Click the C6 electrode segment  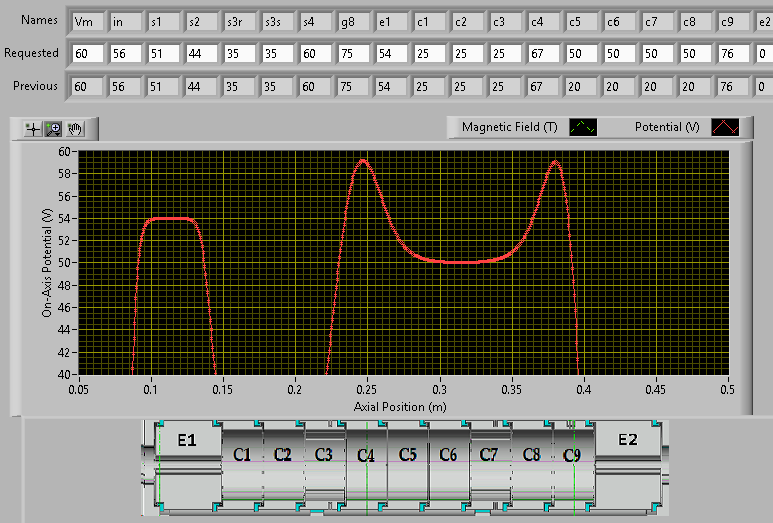click(448, 455)
